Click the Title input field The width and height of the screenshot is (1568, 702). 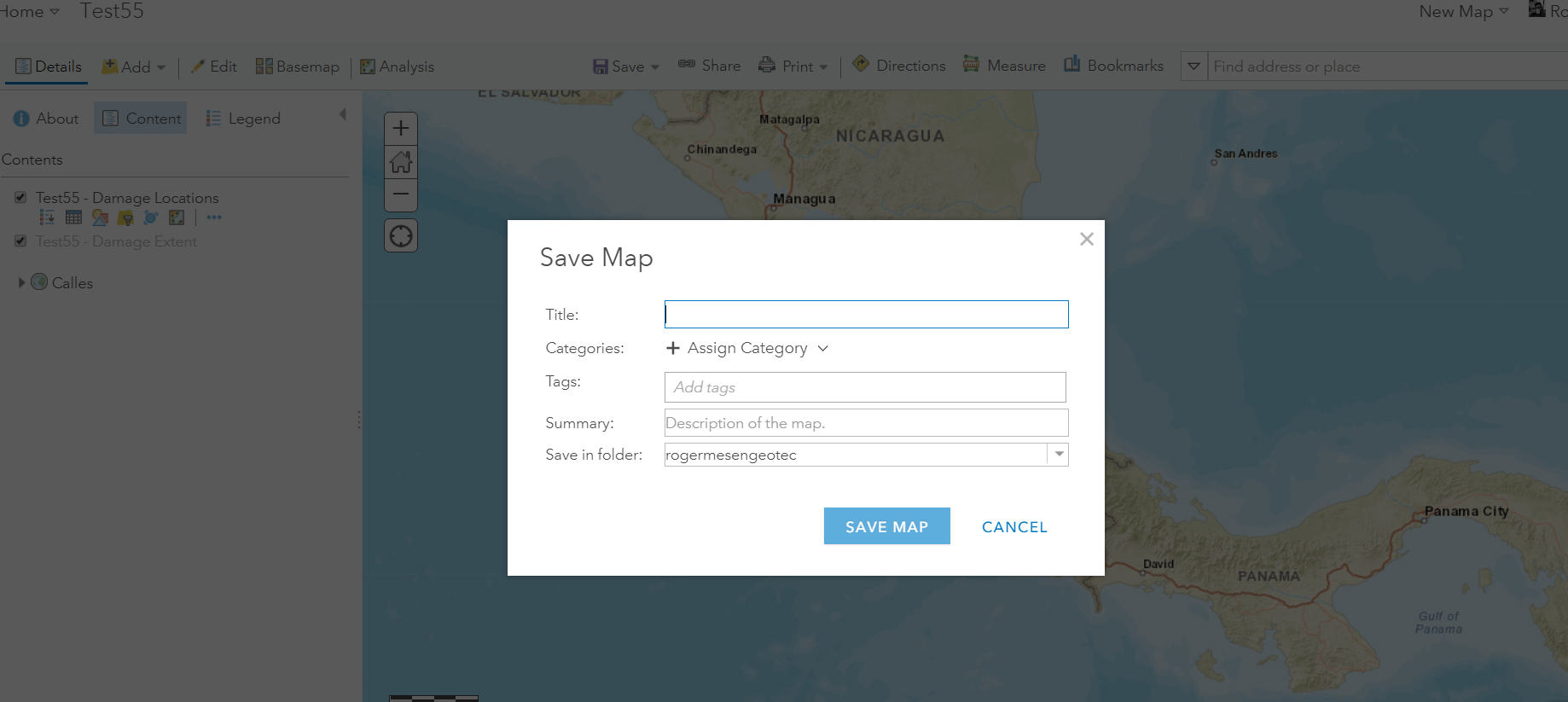[x=867, y=314]
